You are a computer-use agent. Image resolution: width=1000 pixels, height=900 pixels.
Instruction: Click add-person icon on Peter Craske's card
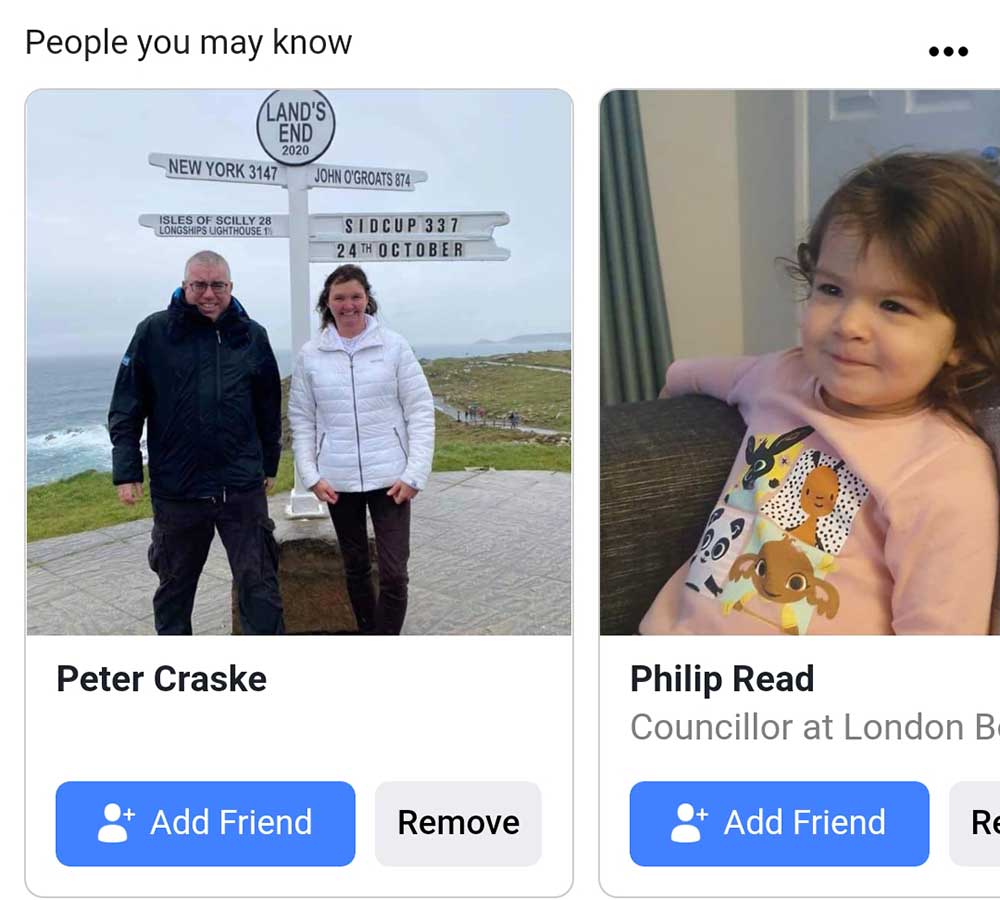pyautogui.click(x=115, y=823)
